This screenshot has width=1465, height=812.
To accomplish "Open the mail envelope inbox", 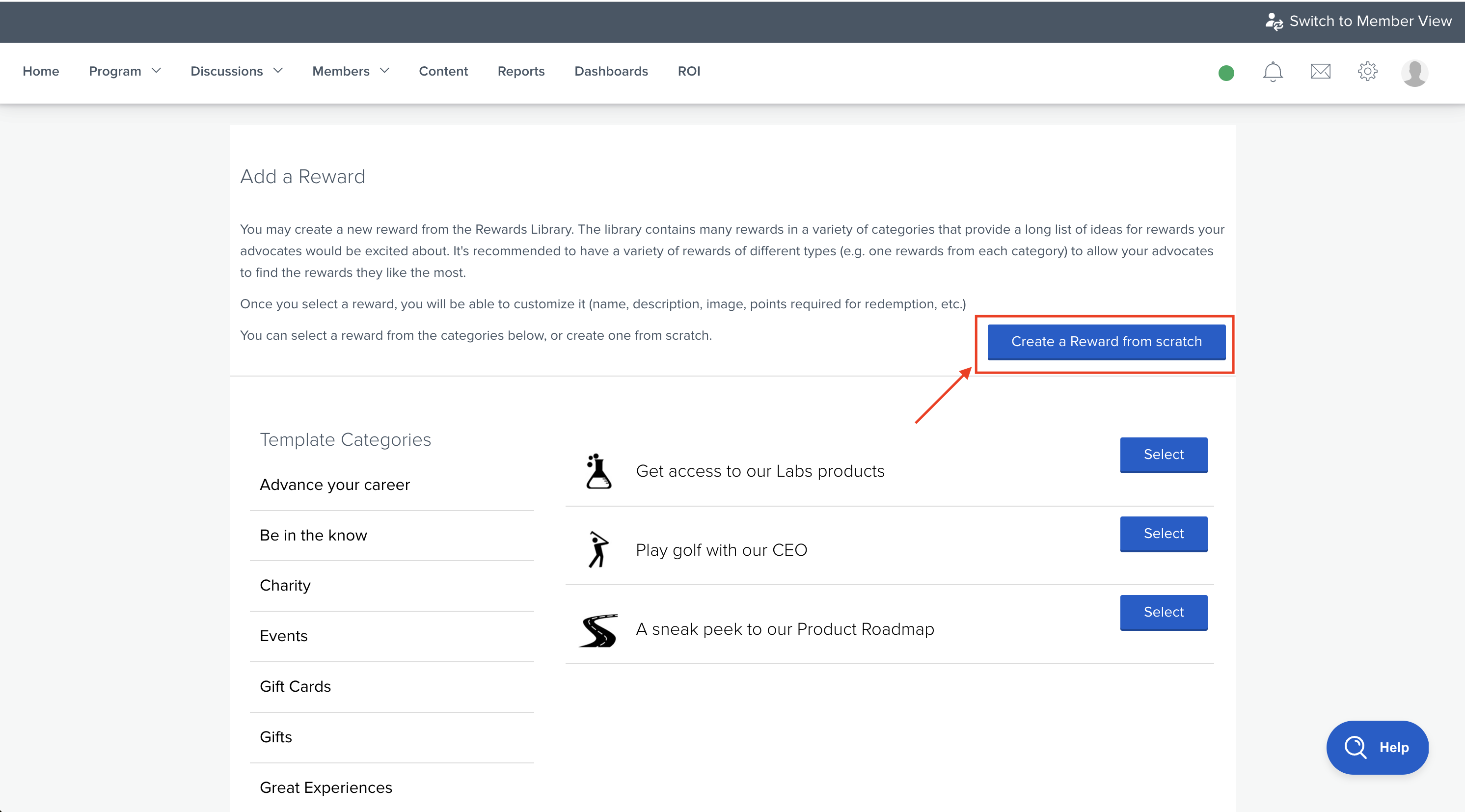I will pyautogui.click(x=1320, y=72).
